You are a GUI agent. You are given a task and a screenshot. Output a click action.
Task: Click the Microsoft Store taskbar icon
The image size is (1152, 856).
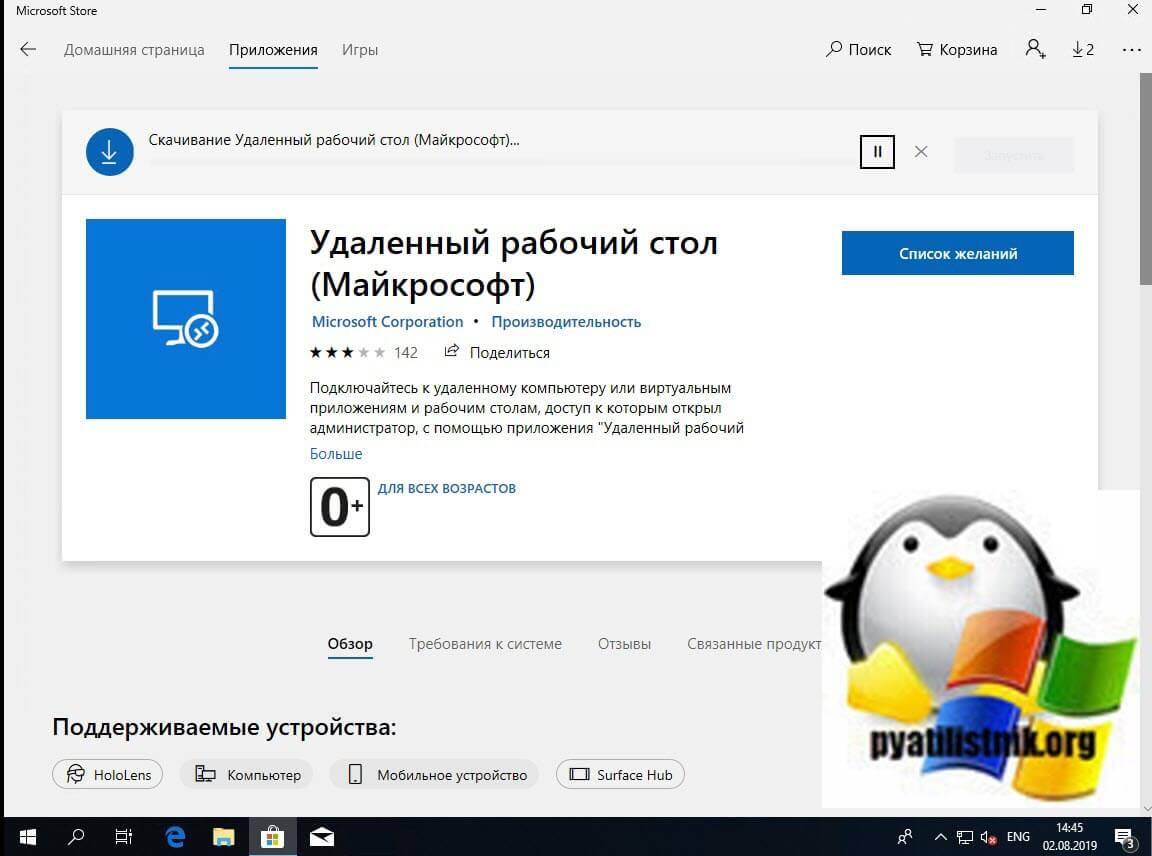[272, 837]
